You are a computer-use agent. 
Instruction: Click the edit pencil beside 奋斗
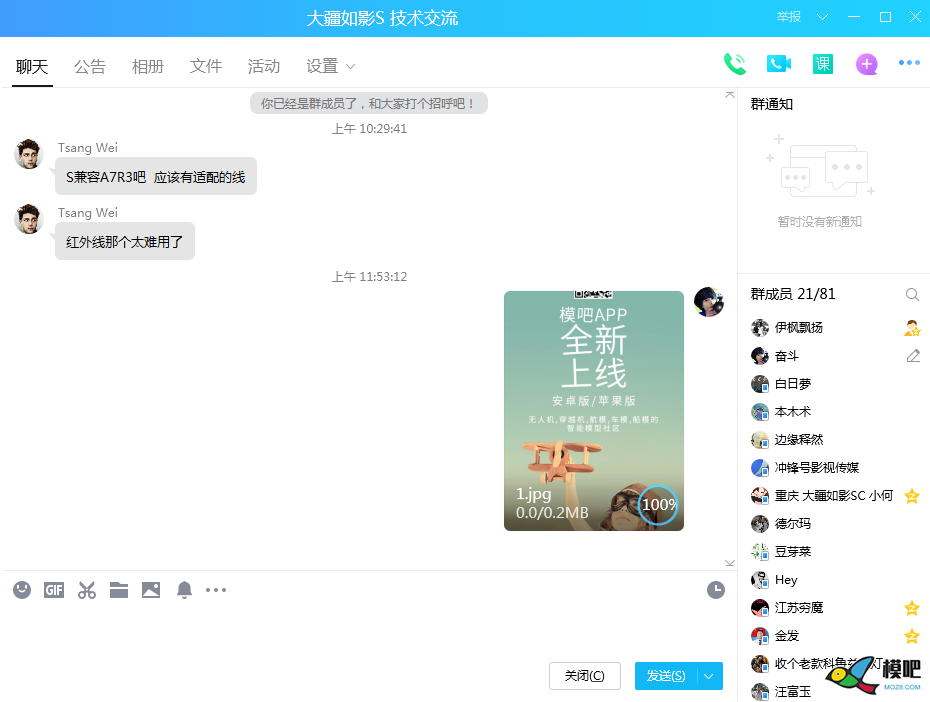[913, 356]
